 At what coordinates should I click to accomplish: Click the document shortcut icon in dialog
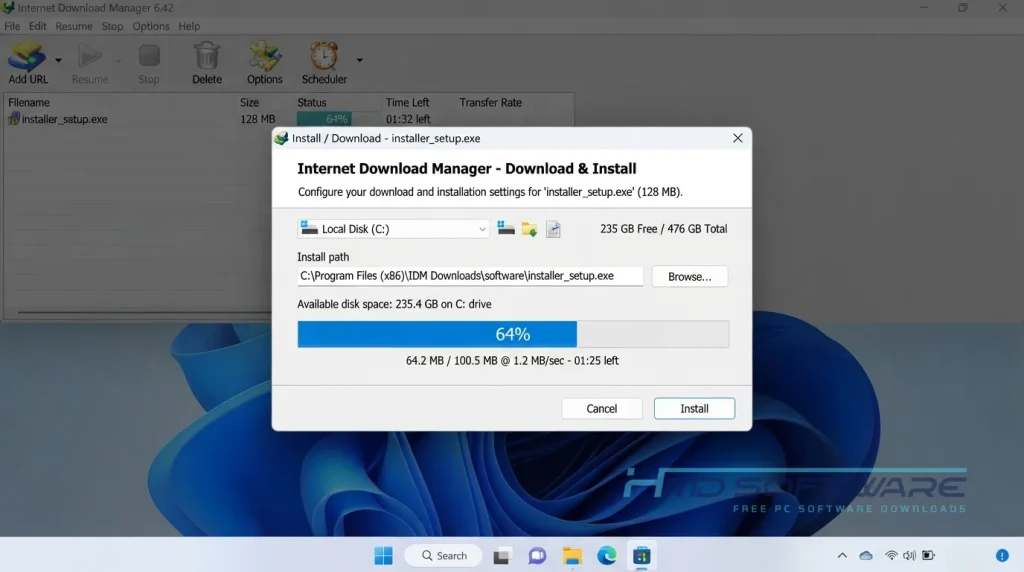[x=553, y=229]
